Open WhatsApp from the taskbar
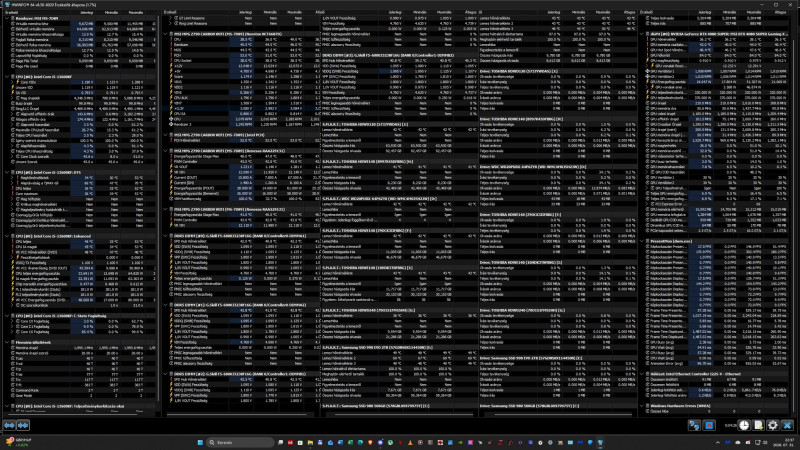 (x=390, y=442)
